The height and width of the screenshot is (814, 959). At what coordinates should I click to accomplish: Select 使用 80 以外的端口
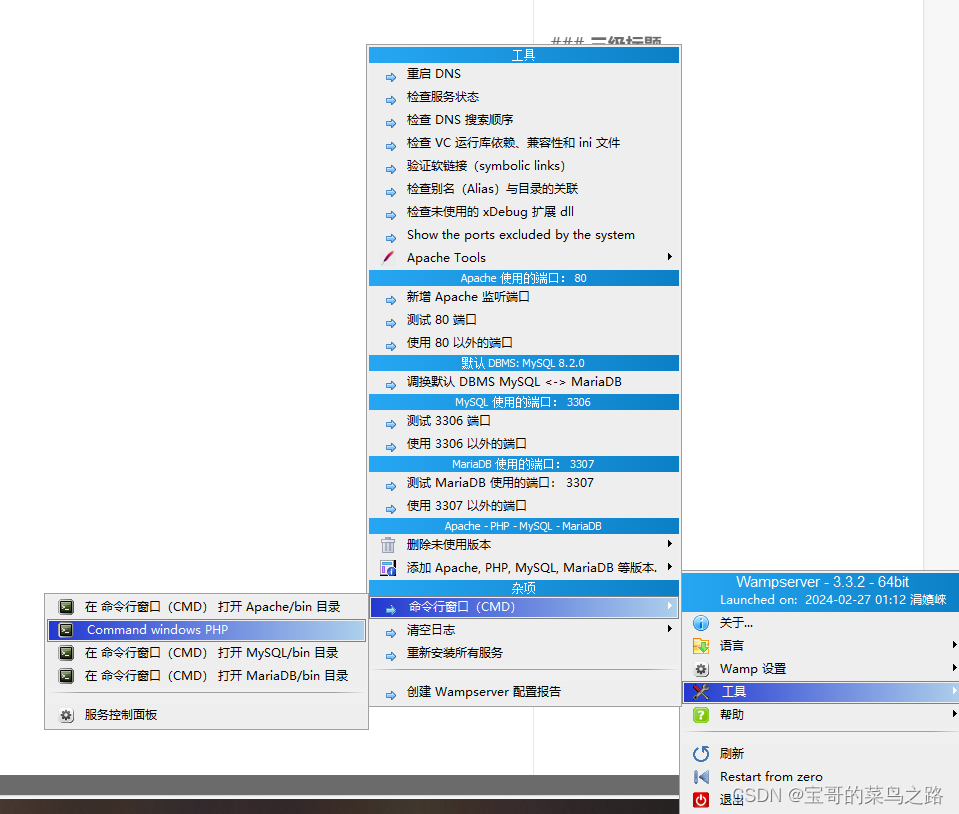point(524,342)
